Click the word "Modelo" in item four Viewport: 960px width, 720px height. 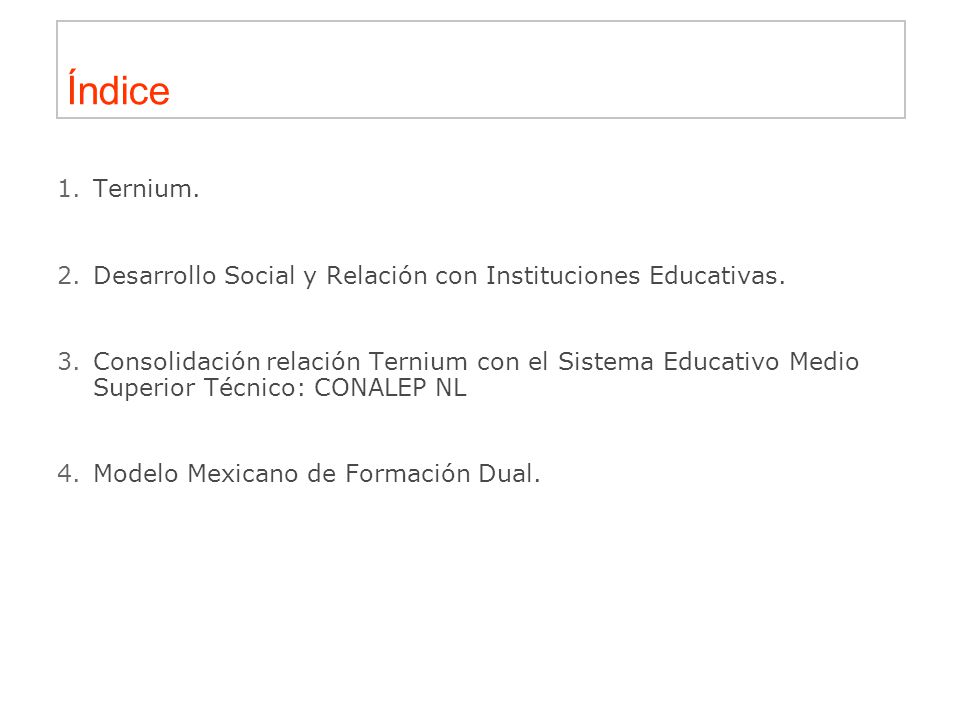coord(136,473)
